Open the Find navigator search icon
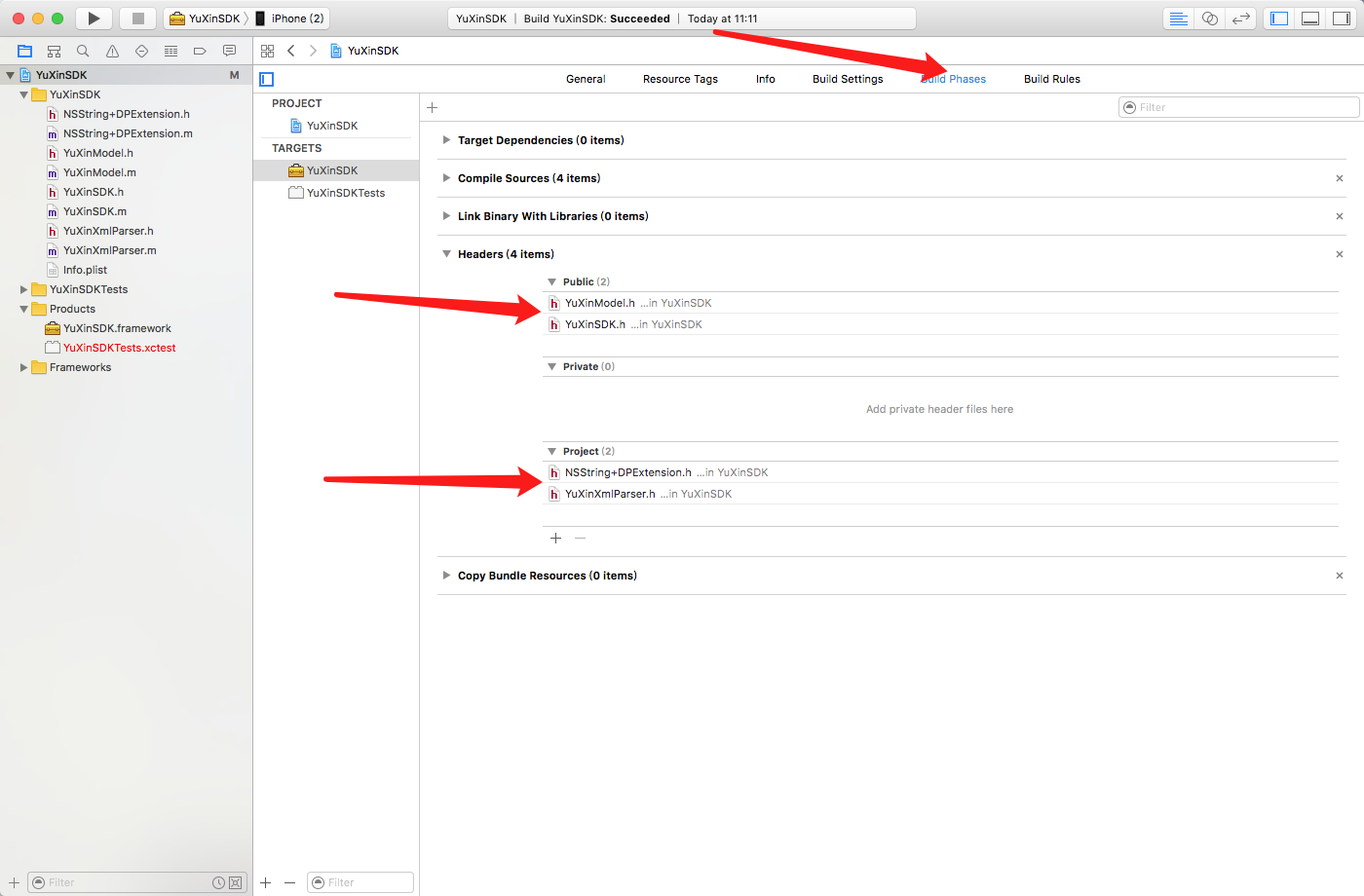Image resolution: width=1364 pixels, height=896 pixels. point(83,51)
